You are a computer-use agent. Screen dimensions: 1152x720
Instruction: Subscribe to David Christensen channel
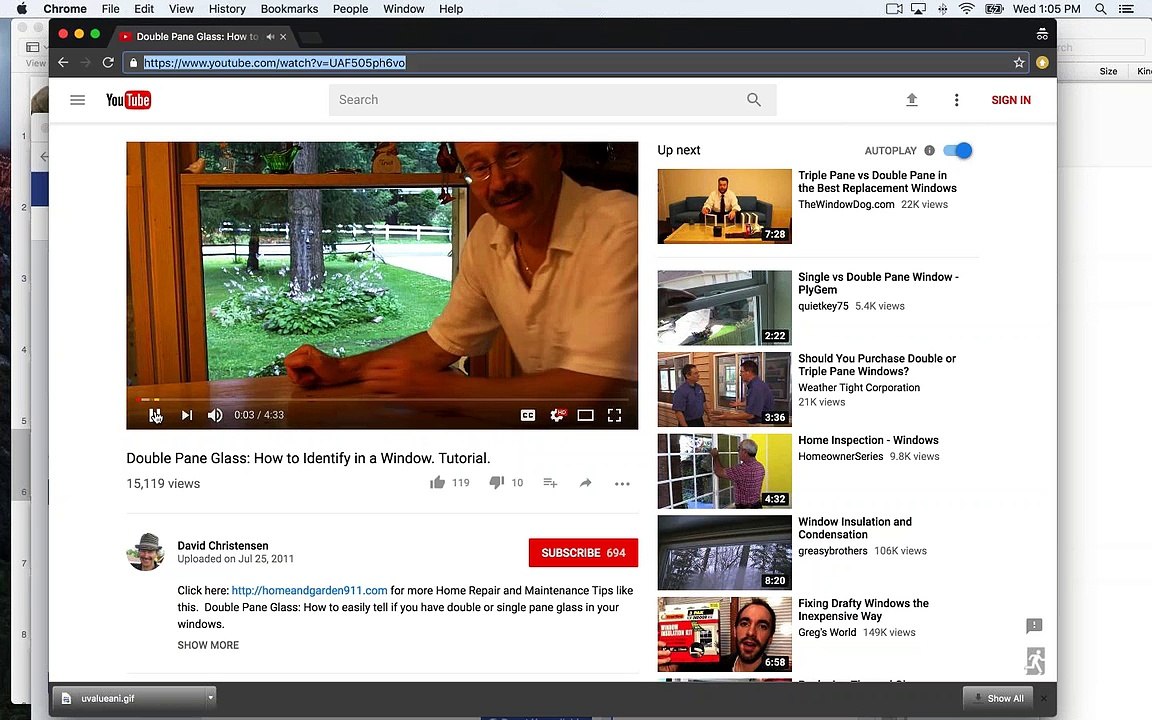tap(583, 552)
